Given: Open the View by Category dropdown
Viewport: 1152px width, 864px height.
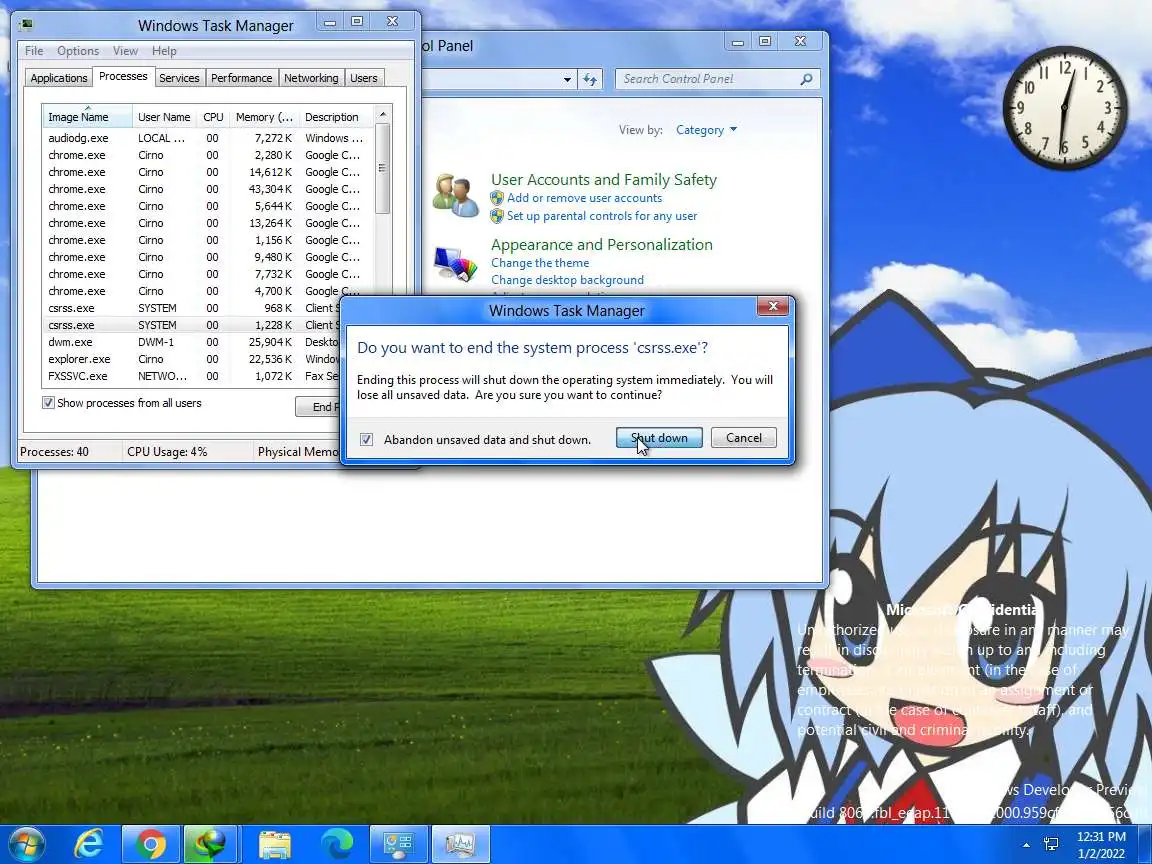Looking at the screenshot, I should pos(706,130).
